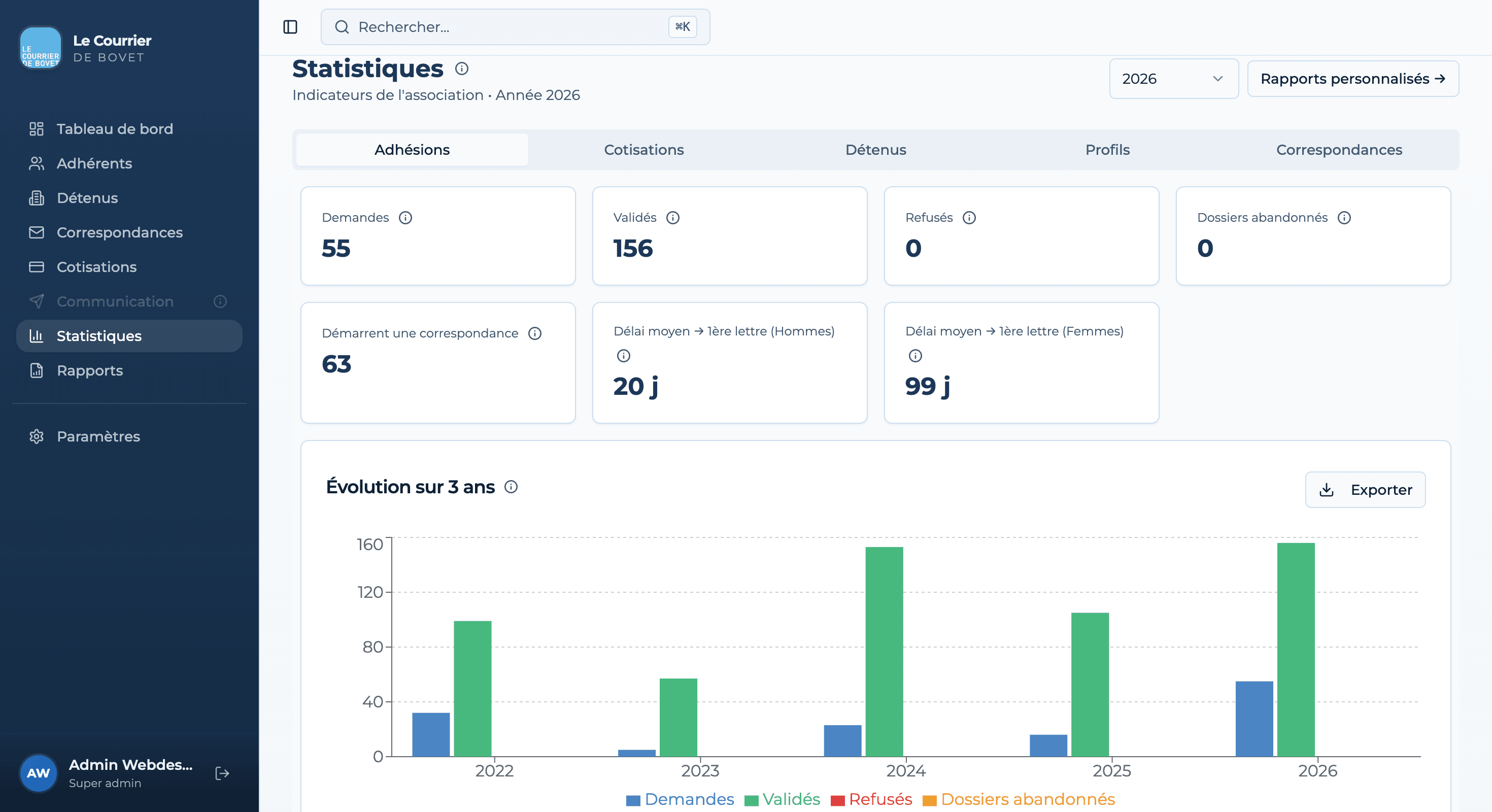This screenshot has height=812, width=1492.
Task: Switch to the Profils tab
Action: point(1107,150)
